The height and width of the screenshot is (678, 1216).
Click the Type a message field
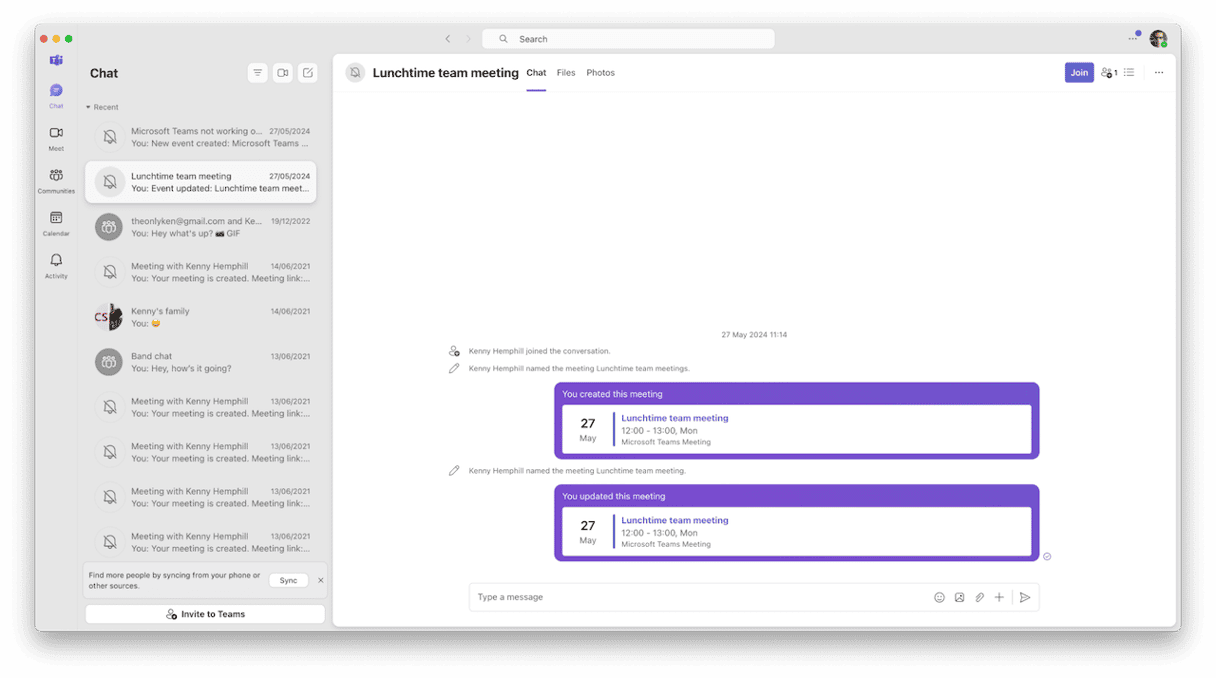coord(700,597)
